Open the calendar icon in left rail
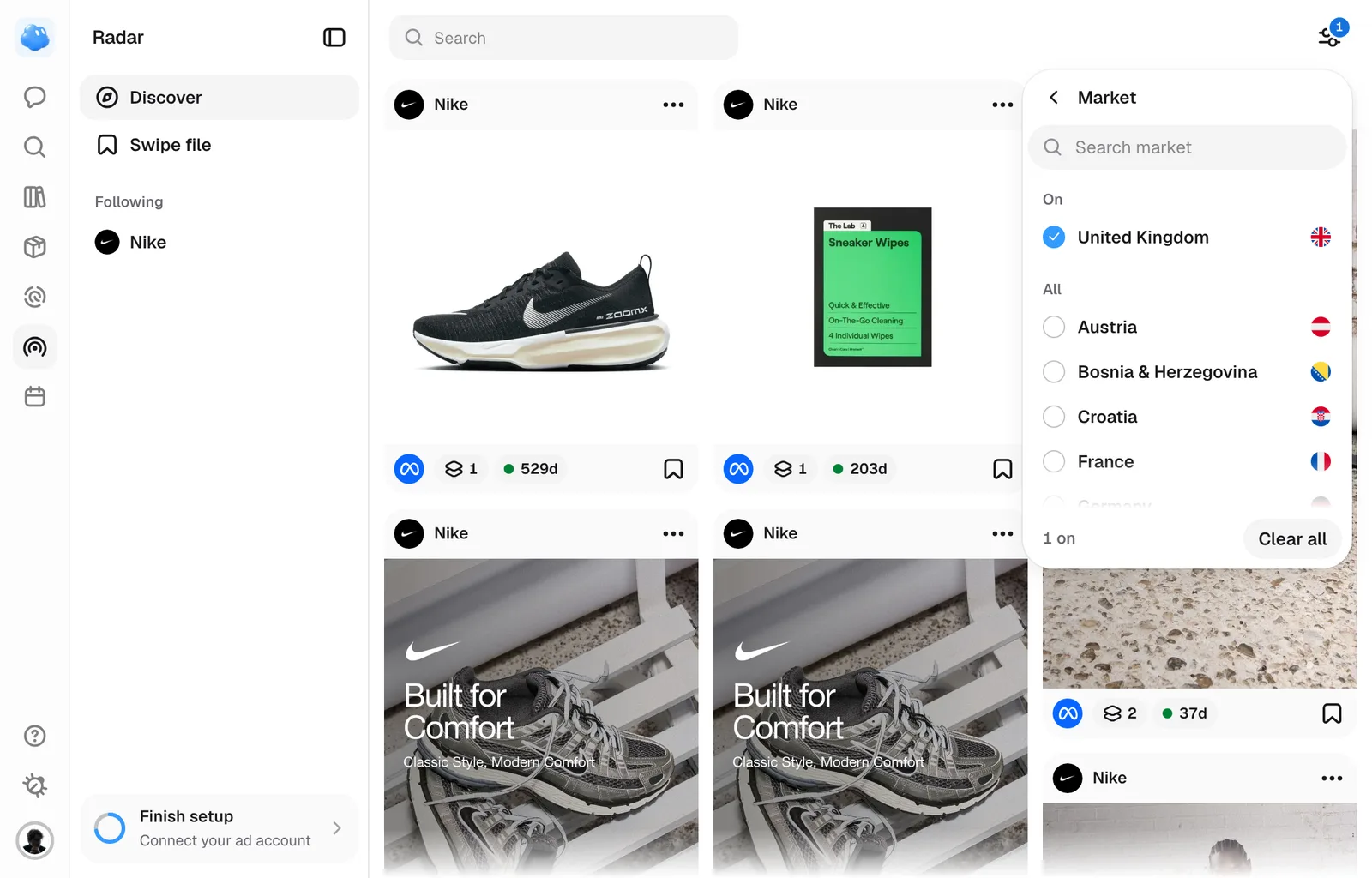The width and height of the screenshot is (1372, 878). (34, 397)
